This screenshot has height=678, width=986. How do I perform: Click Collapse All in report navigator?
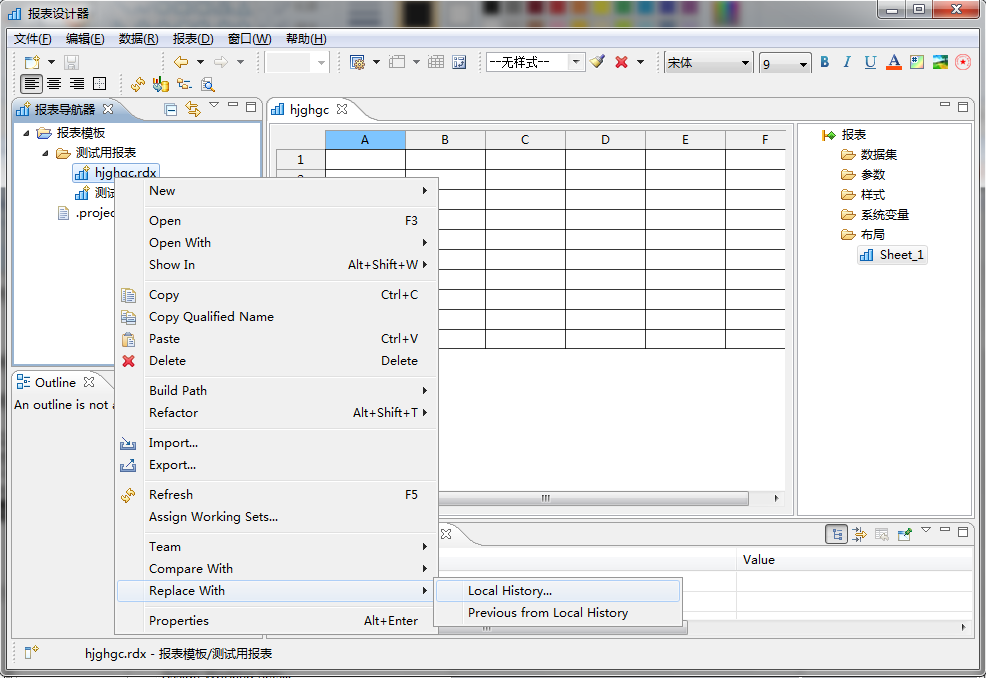click(x=170, y=109)
